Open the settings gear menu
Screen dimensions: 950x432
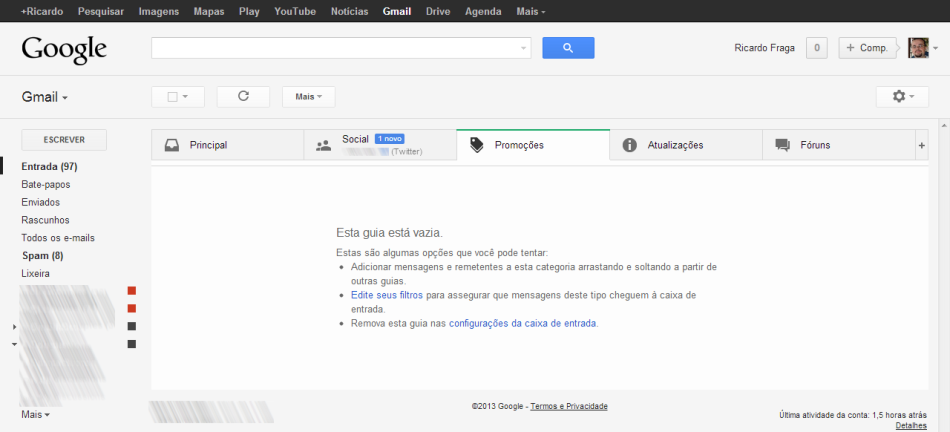[x=902, y=96]
